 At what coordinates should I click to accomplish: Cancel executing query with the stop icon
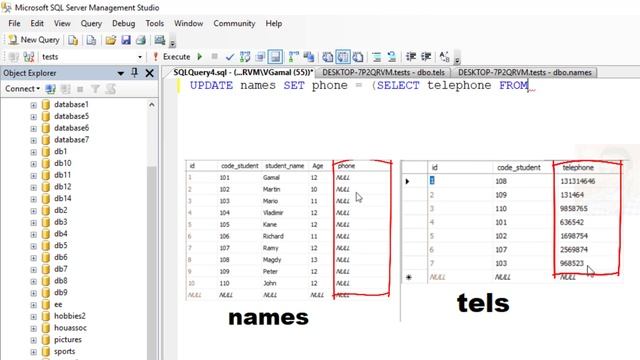(214, 57)
